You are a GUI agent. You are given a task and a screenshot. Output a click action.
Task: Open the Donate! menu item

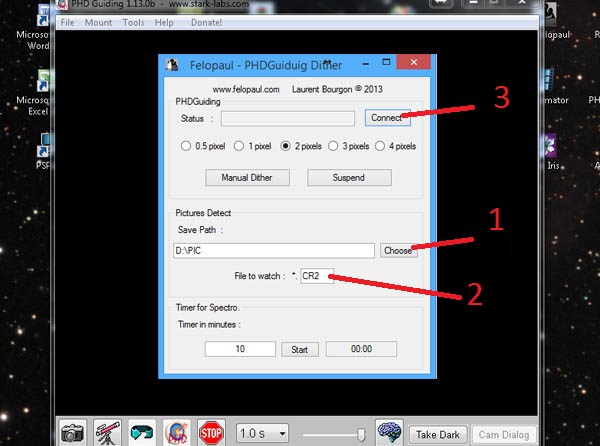[x=206, y=23]
